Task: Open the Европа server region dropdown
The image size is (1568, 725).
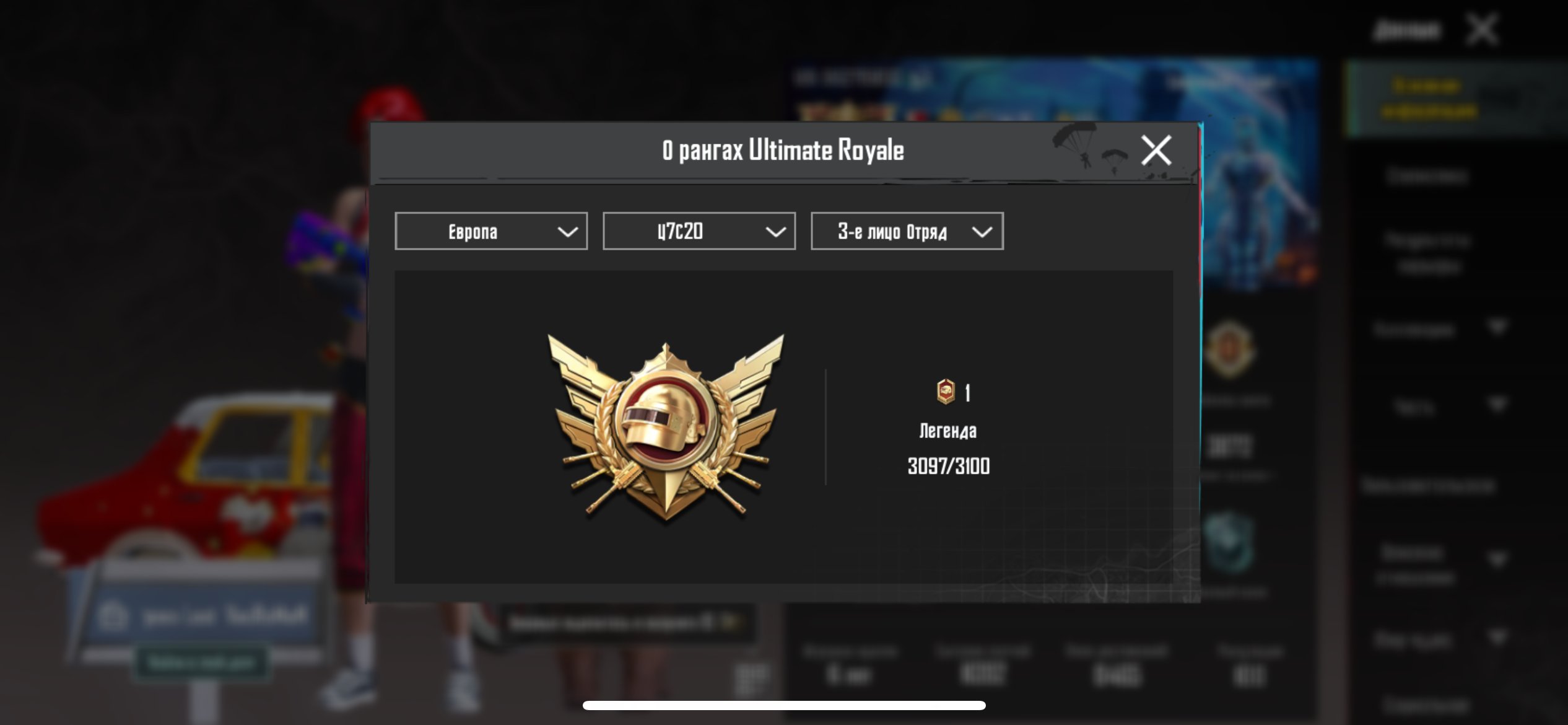Action: point(491,231)
